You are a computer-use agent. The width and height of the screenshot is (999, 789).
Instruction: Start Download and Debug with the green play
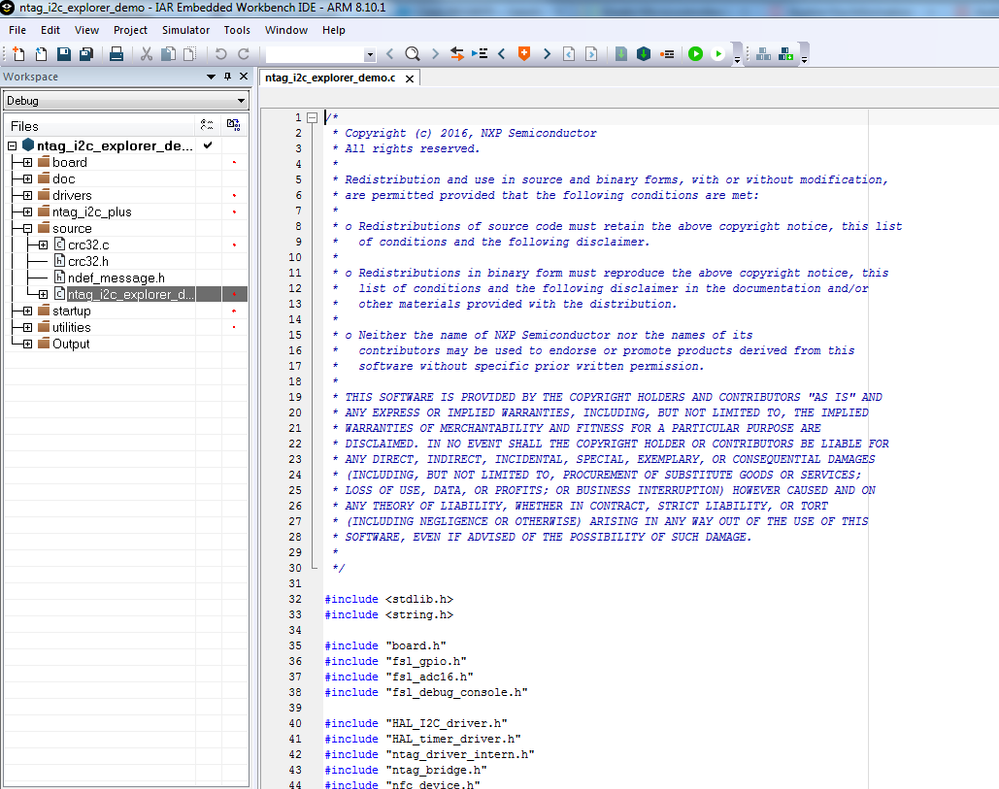pos(696,54)
